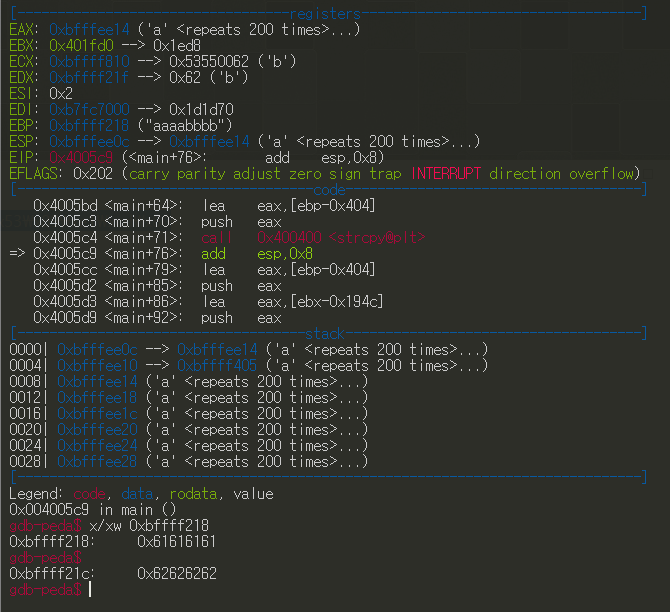Screen dimensions: 670x612
Task: Select the EDX address 0xbffff21f
Action: pyautogui.click(x=89, y=77)
